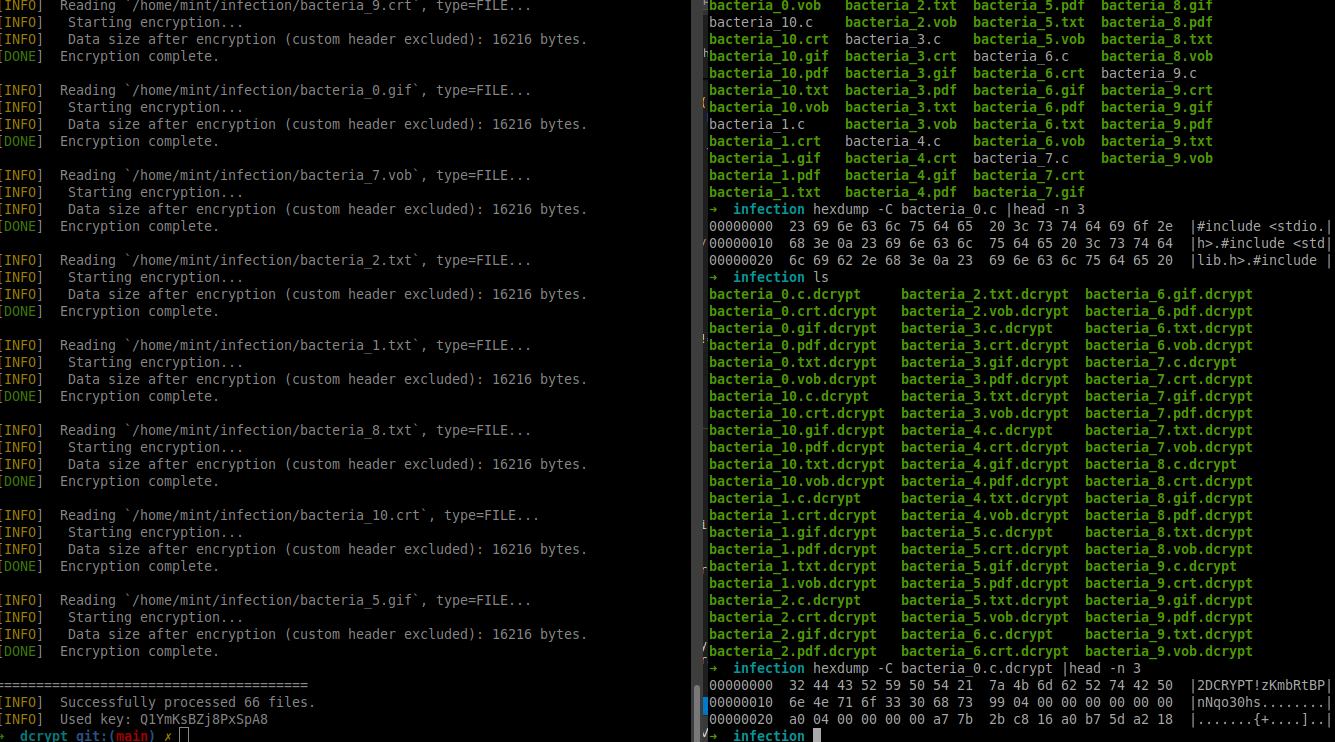Click file bacteria_10.c.dcrypt
Image resolution: width=1335 pixels, height=742 pixels.
[x=789, y=396]
